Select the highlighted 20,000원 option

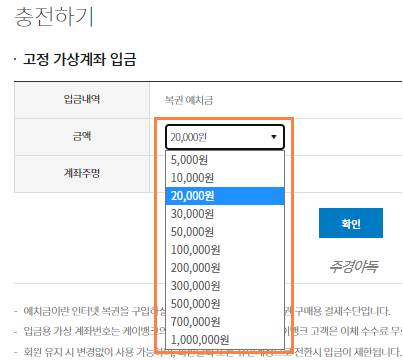(x=225, y=196)
